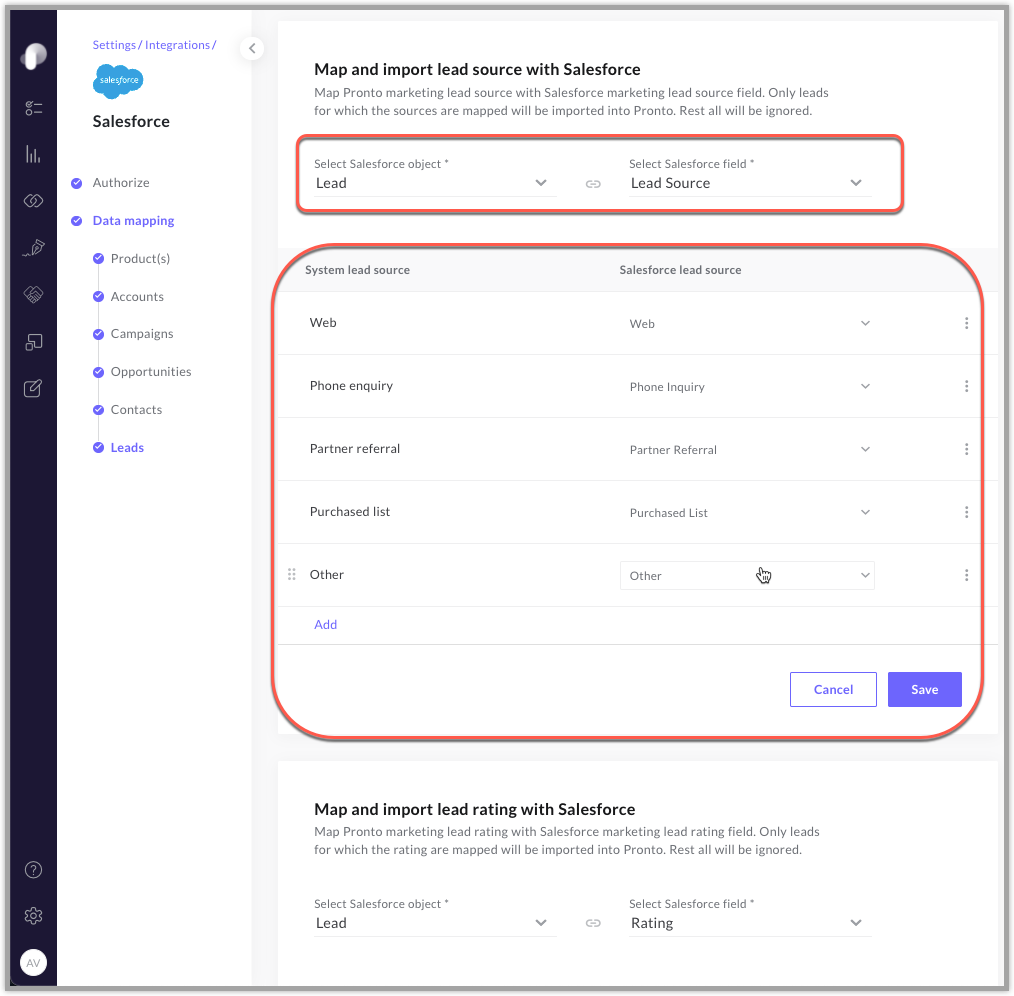
Task: Click the edit note icon in sidebar
Action: click(x=34, y=388)
